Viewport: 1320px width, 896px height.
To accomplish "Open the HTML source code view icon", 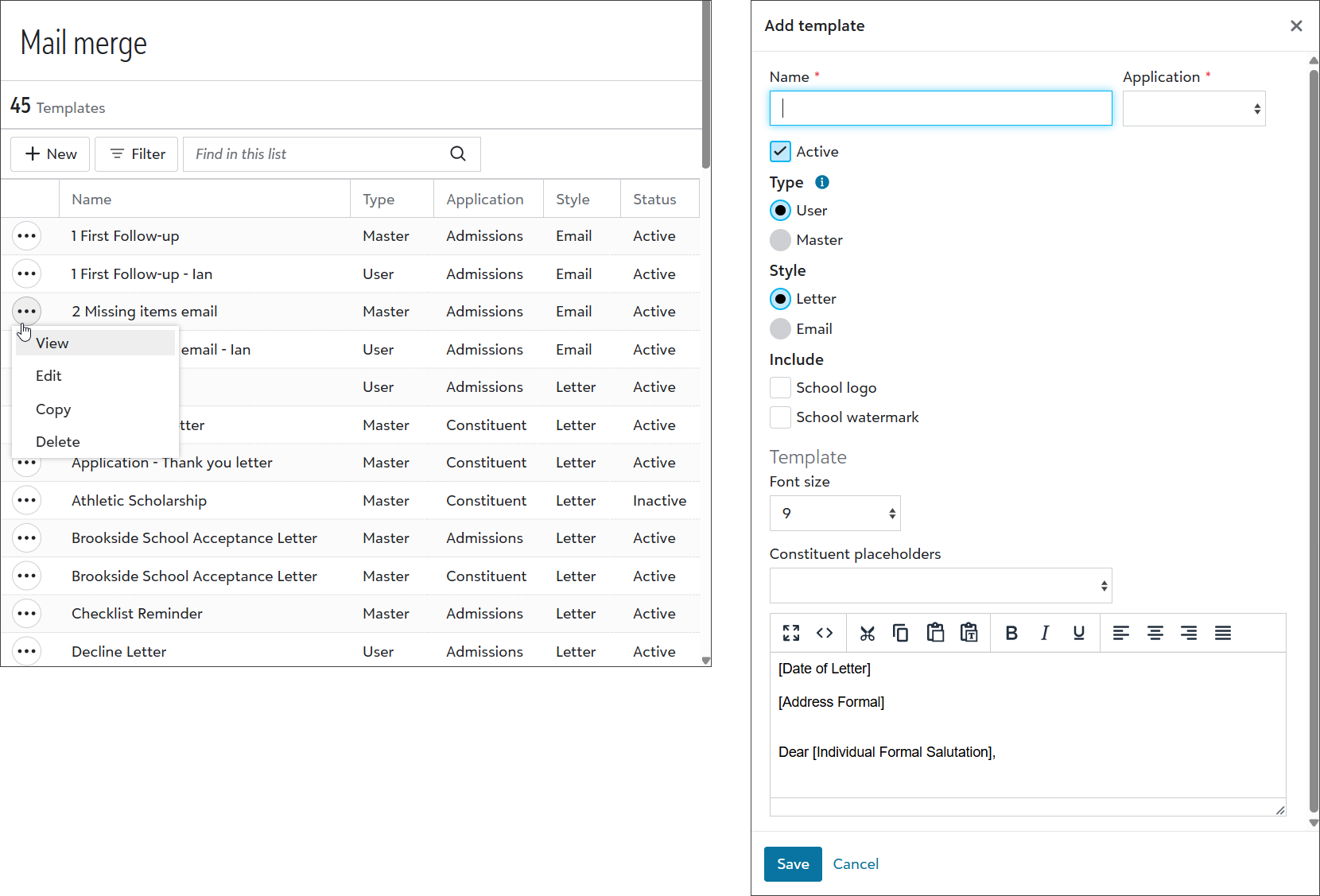I will point(825,633).
